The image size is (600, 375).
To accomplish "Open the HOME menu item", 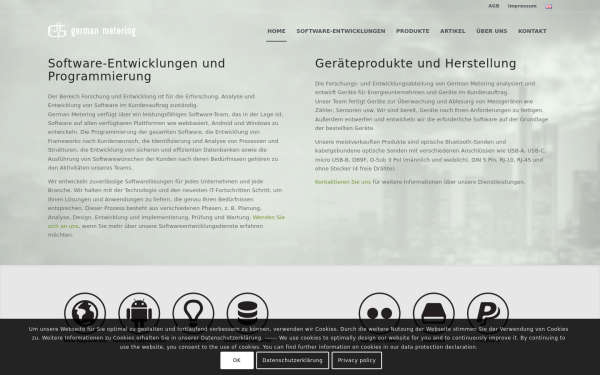I will (x=276, y=31).
